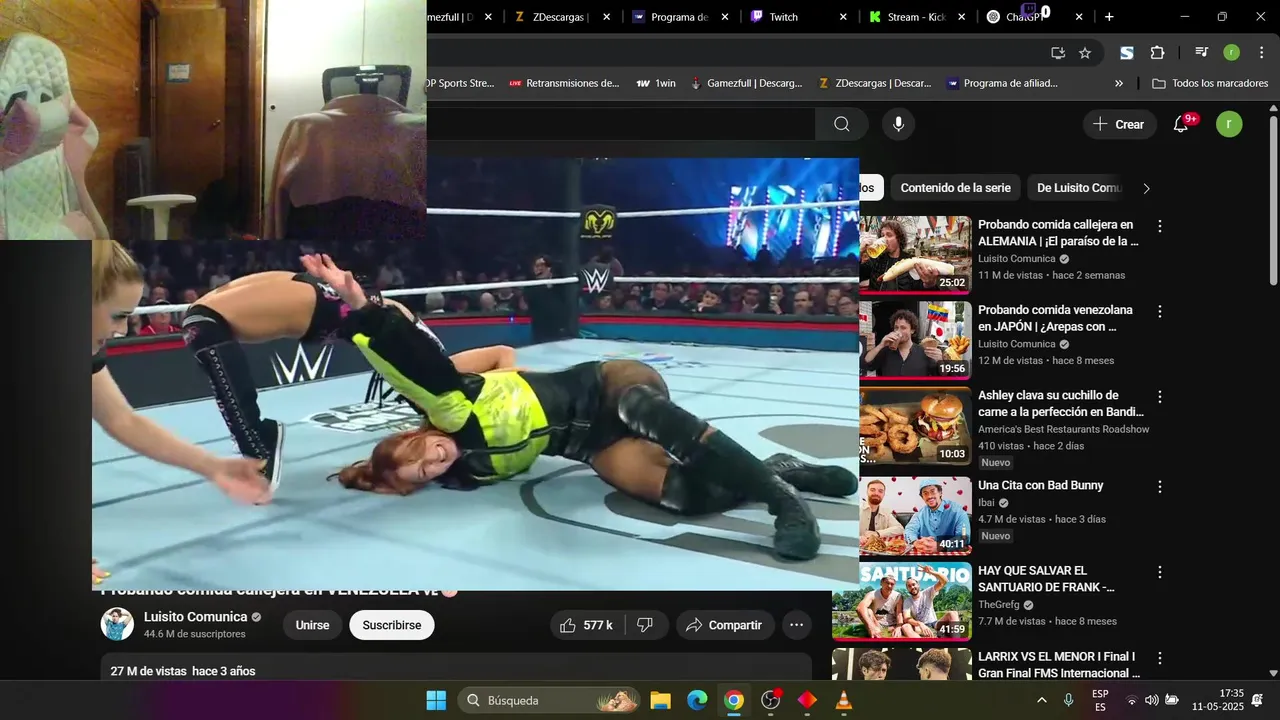
Task: Click taskbar Búsqueda search box
Action: 550,700
